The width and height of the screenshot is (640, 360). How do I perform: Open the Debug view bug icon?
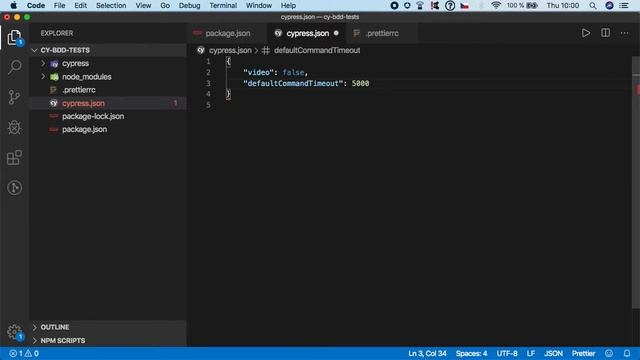click(14, 127)
